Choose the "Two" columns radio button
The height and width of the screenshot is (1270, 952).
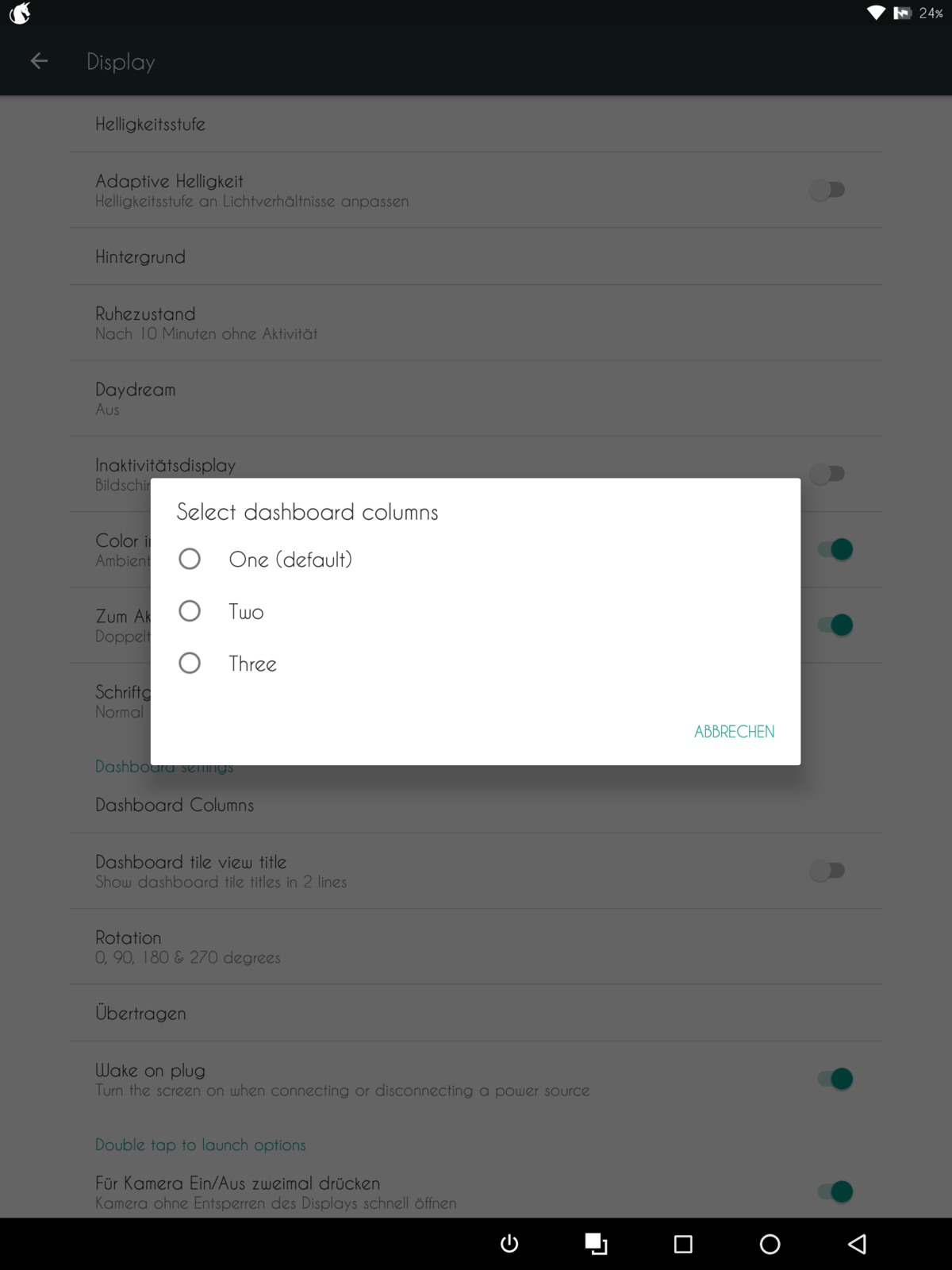coord(190,611)
